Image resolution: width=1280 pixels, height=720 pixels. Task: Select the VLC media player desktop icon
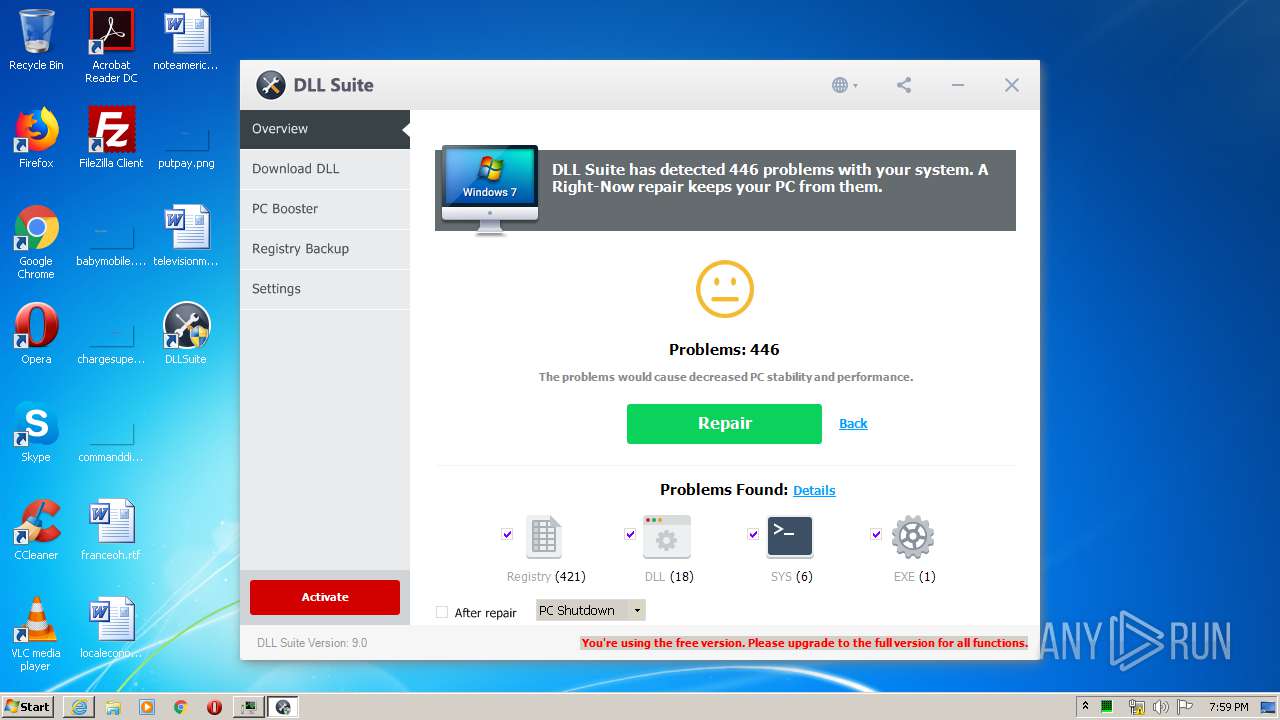(x=36, y=634)
